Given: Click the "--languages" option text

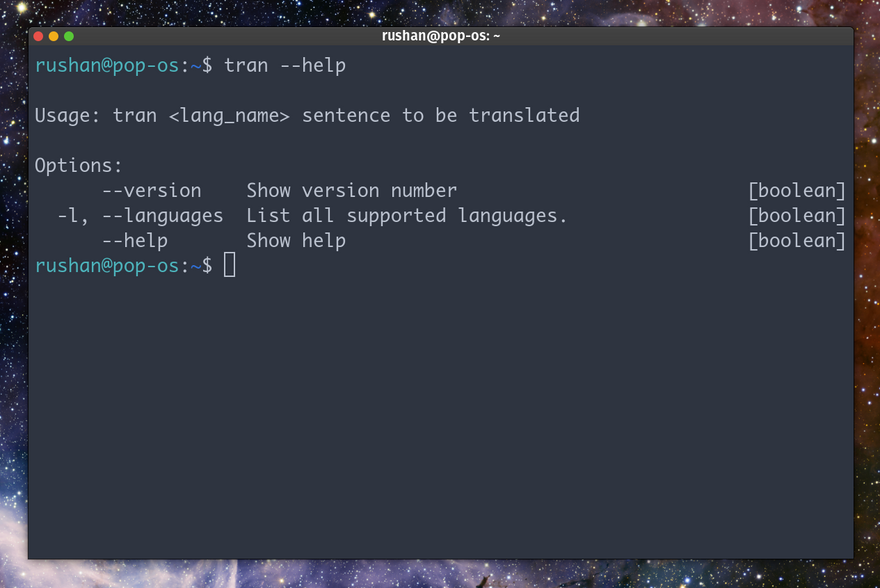Looking at the screenshot, I should click(162, 216).
